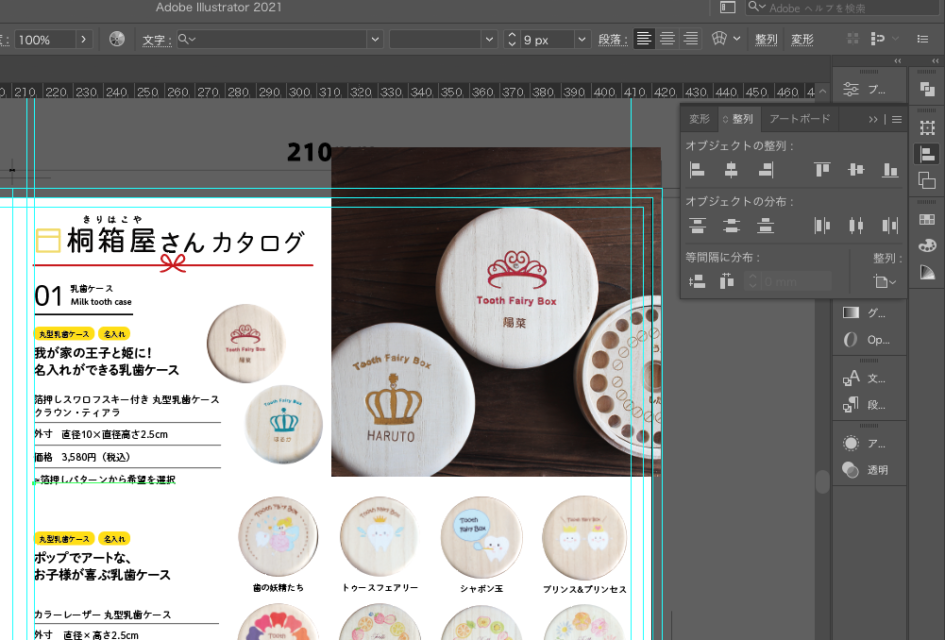945x640 pixels.
Task: Open the Paragraph Styles panel
Action: point(865,405)
